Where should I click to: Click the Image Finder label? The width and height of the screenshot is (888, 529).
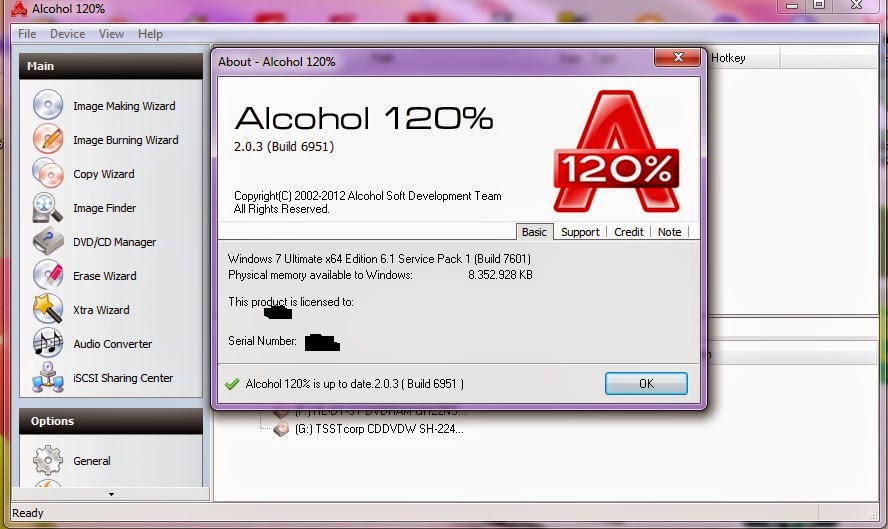pos(105,208)
